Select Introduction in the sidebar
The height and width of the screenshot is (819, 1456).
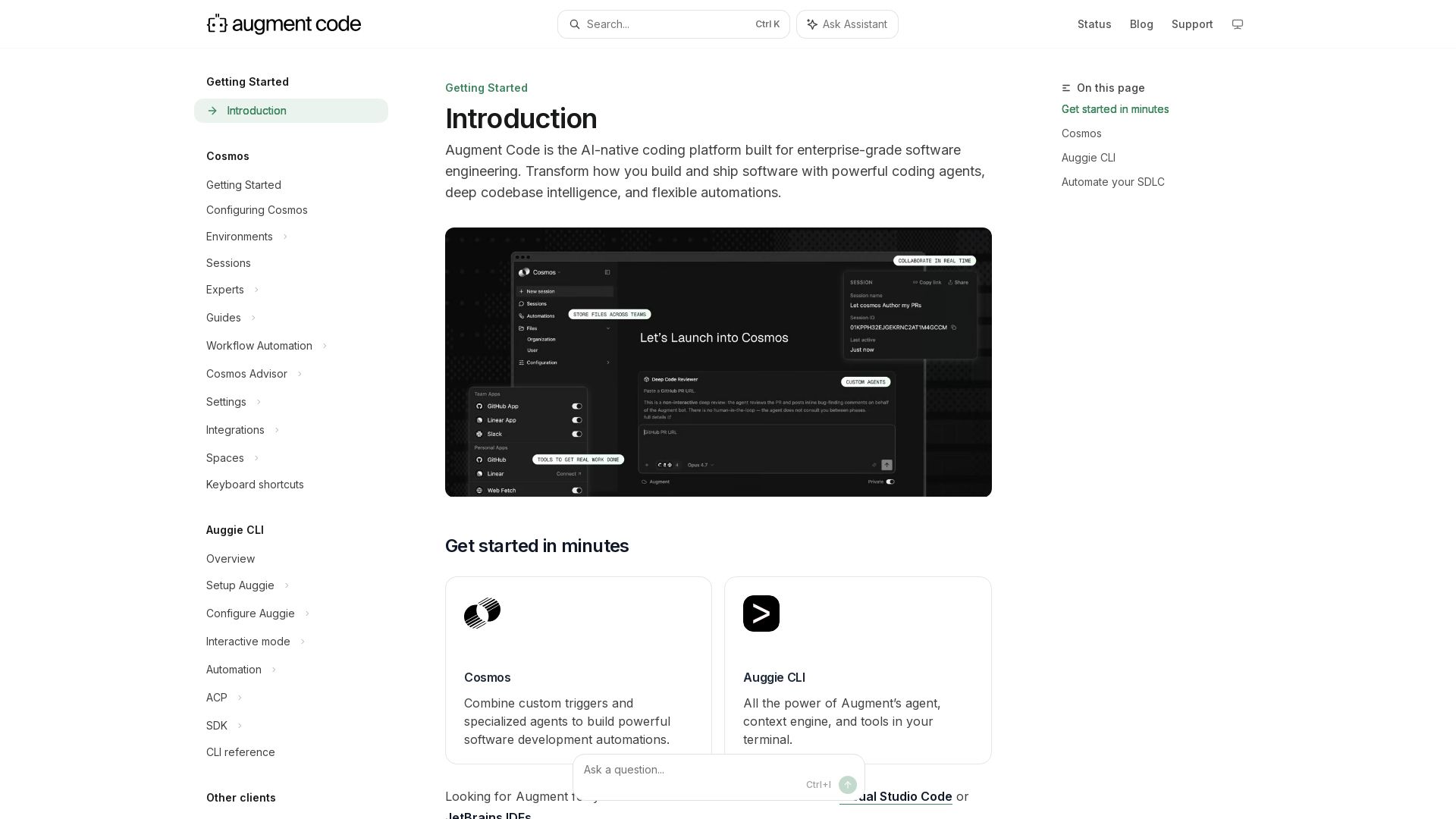point(291,111)
